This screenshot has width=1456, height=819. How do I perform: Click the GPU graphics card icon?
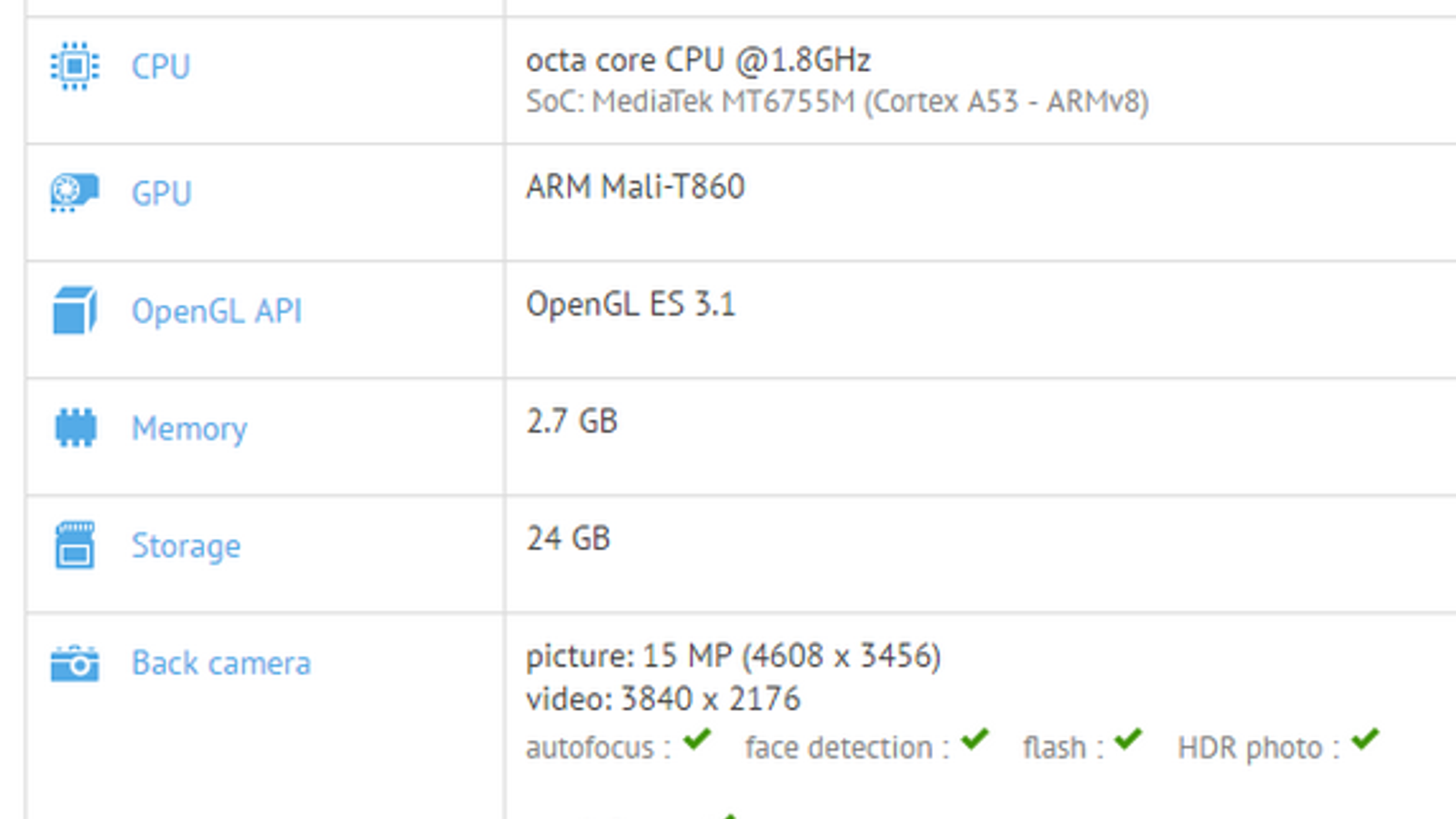coord(75,192)
